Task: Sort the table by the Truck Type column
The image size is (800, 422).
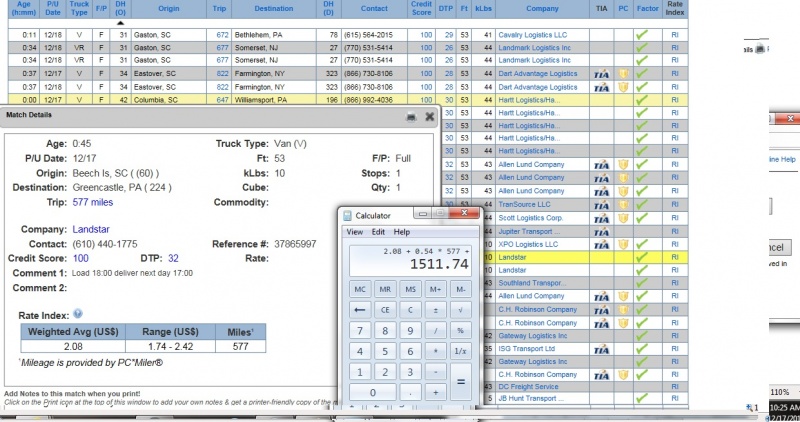Action: click(x=79, y=8)
